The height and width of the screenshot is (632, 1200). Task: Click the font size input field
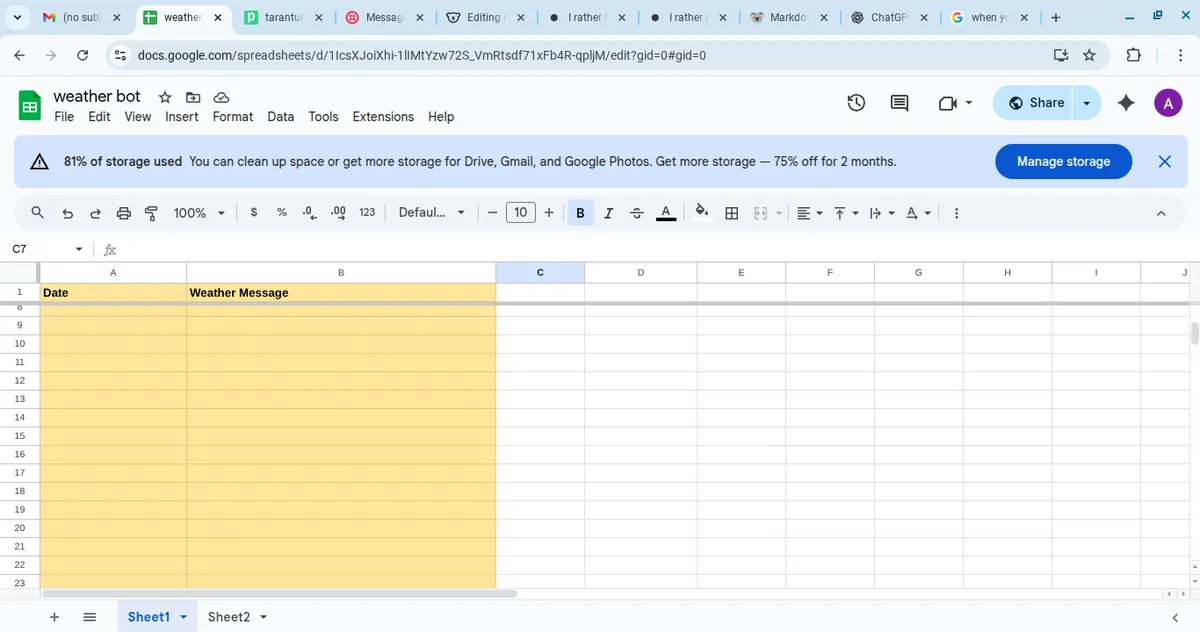point(520,213)
